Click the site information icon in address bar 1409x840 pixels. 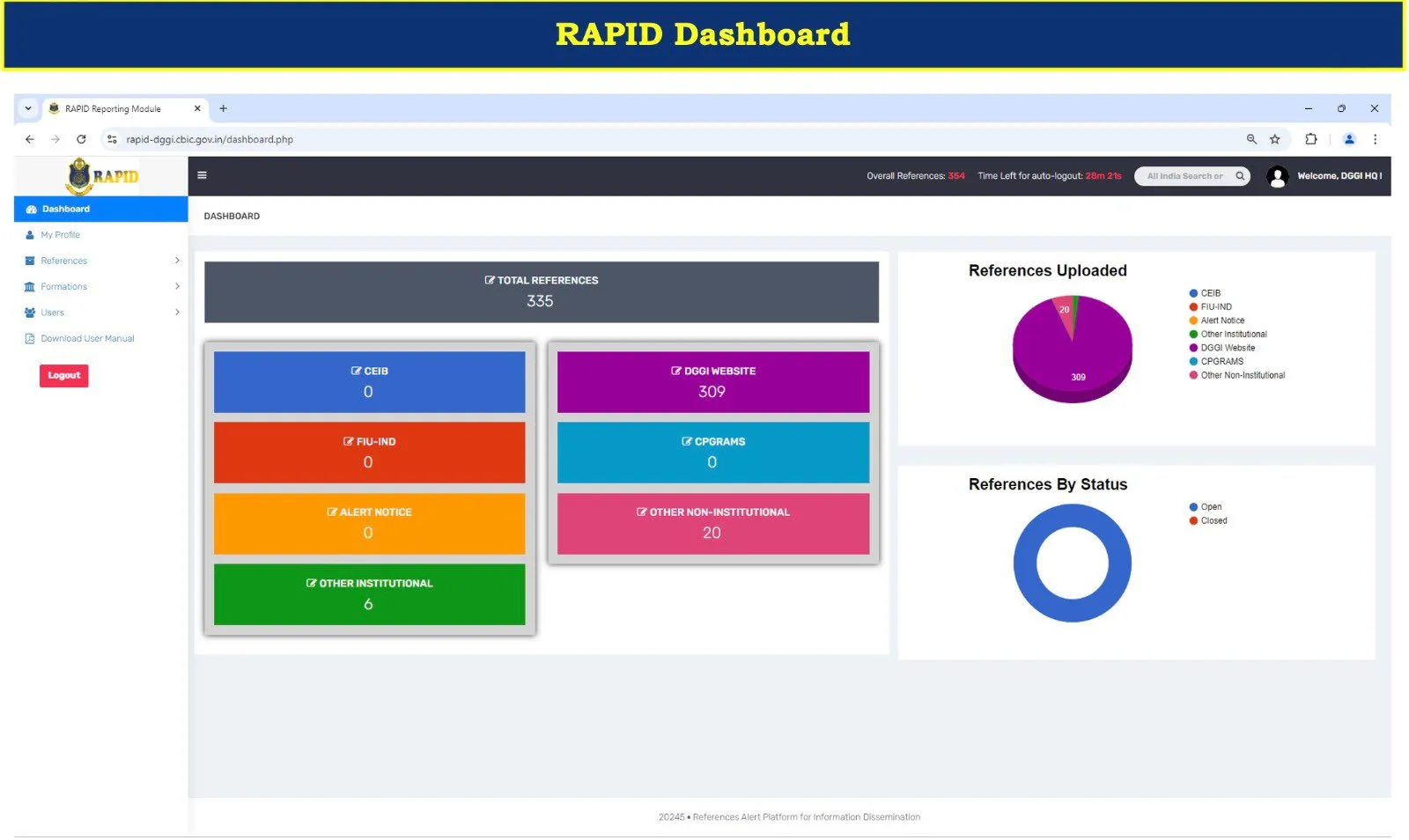click(x=112, y=139)
